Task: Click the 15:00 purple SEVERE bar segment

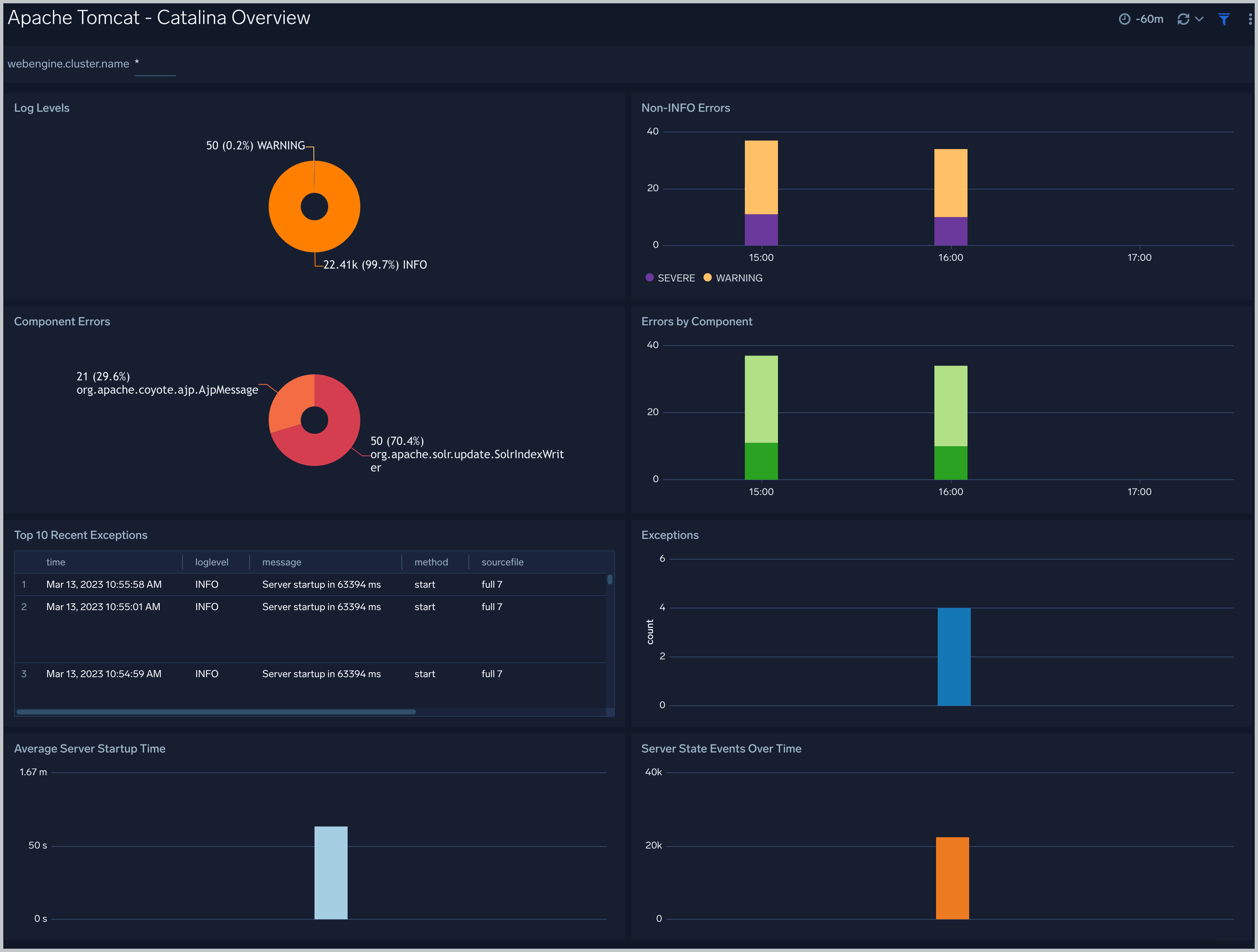Action: pyautogui.click(x=761, y=230)
